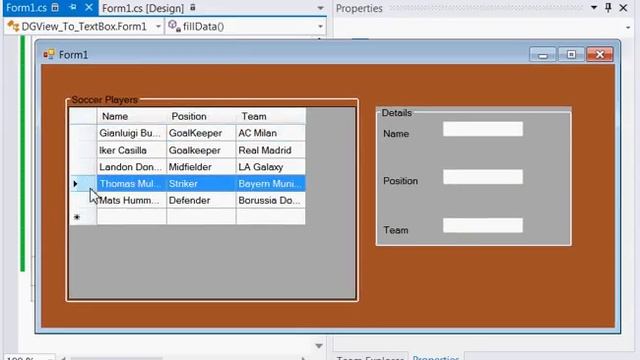Close the Form1.cs editor tab

point(89,7)
